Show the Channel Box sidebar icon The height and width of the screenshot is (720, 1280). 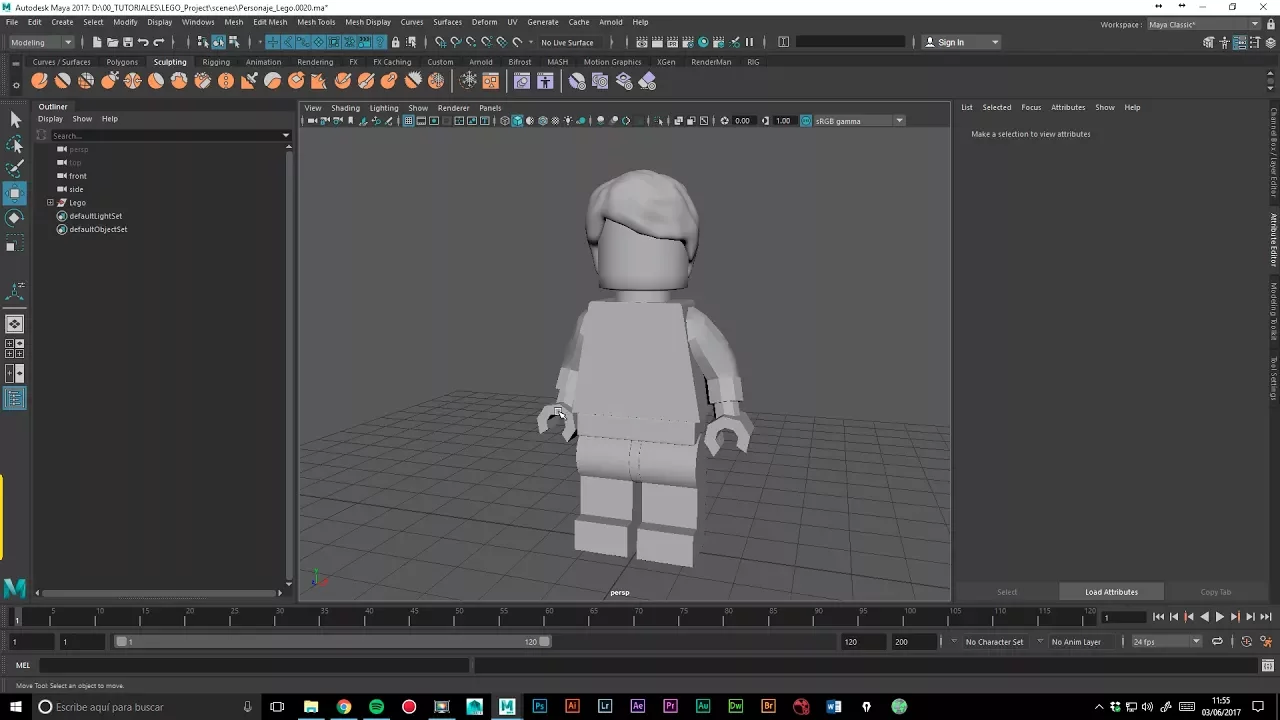1270,42
